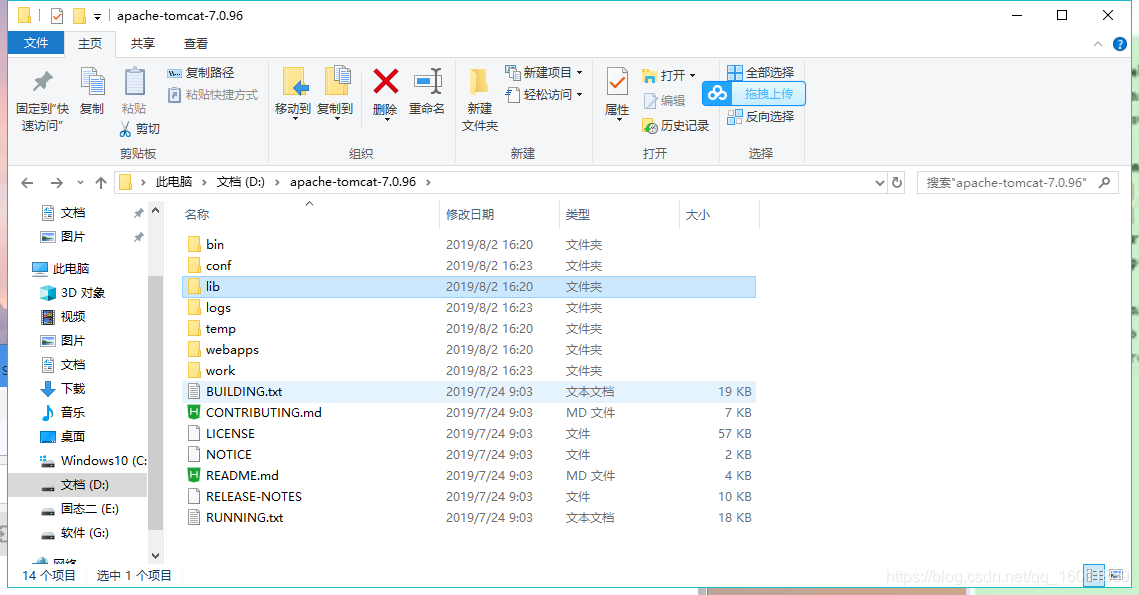Image resolution: width=1139 pixels, height=595 pixels.
Task: Click the navigation pane scrollbar
Action: pos(155,400)
